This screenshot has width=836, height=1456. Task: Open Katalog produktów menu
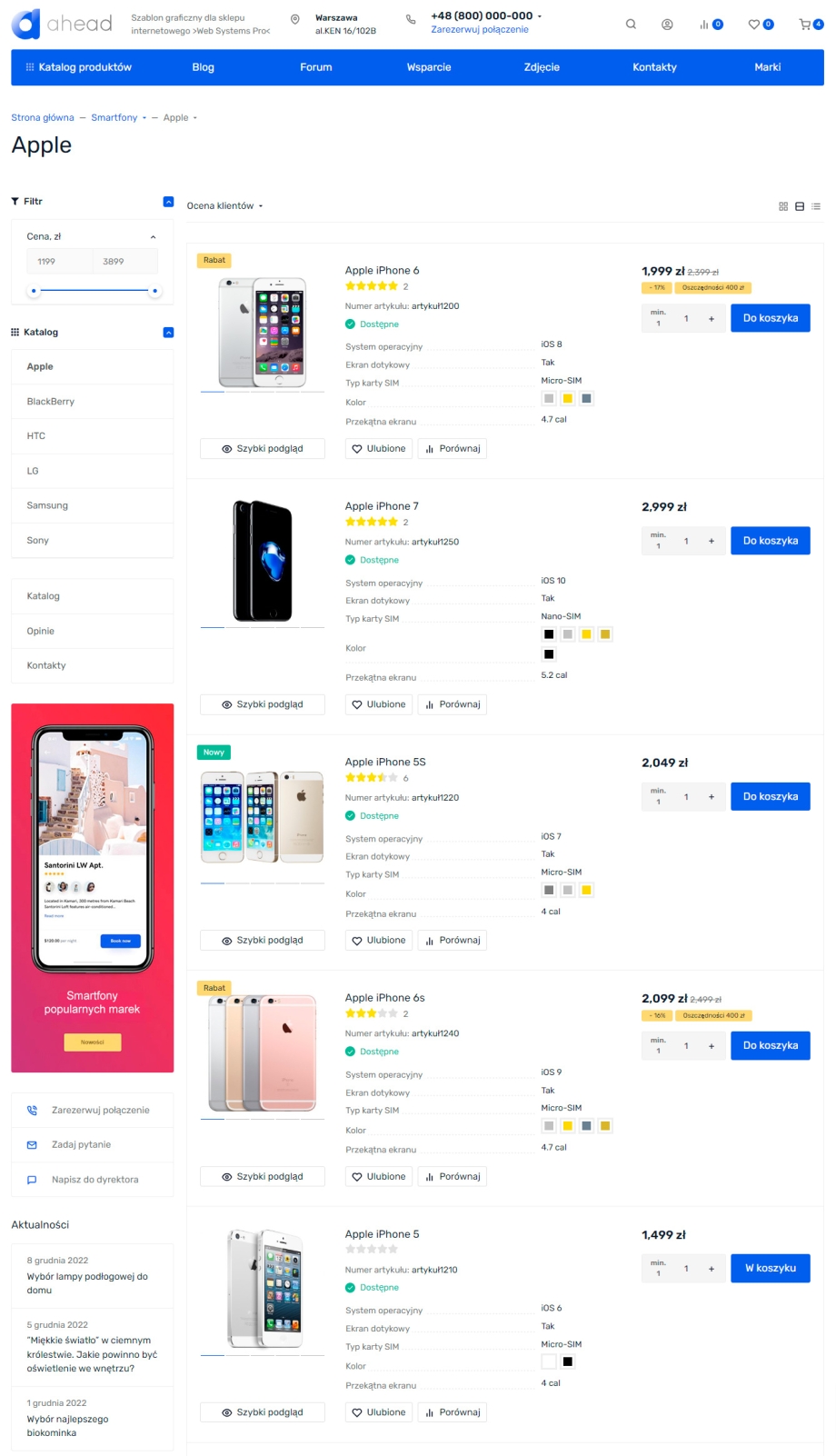coord(78,67)
